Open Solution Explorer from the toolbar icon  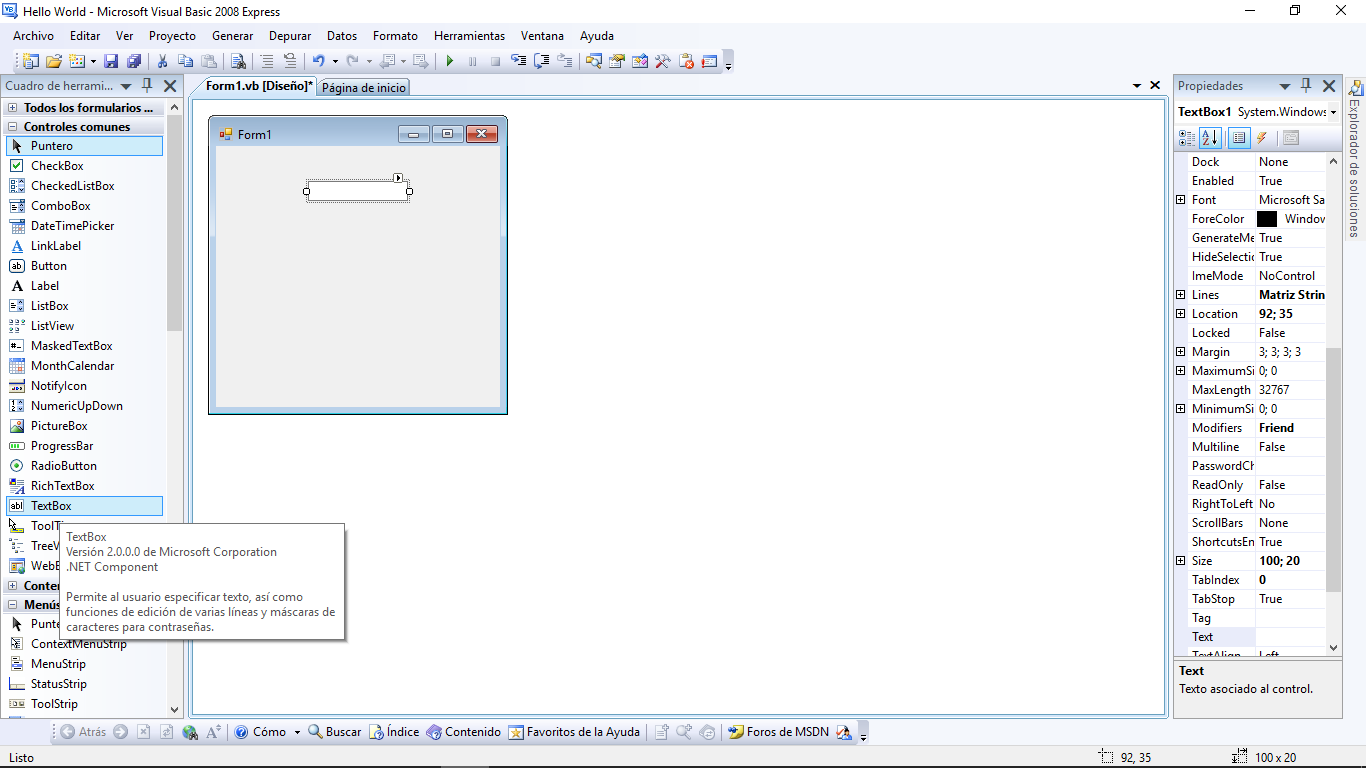(x=593, y=61)
